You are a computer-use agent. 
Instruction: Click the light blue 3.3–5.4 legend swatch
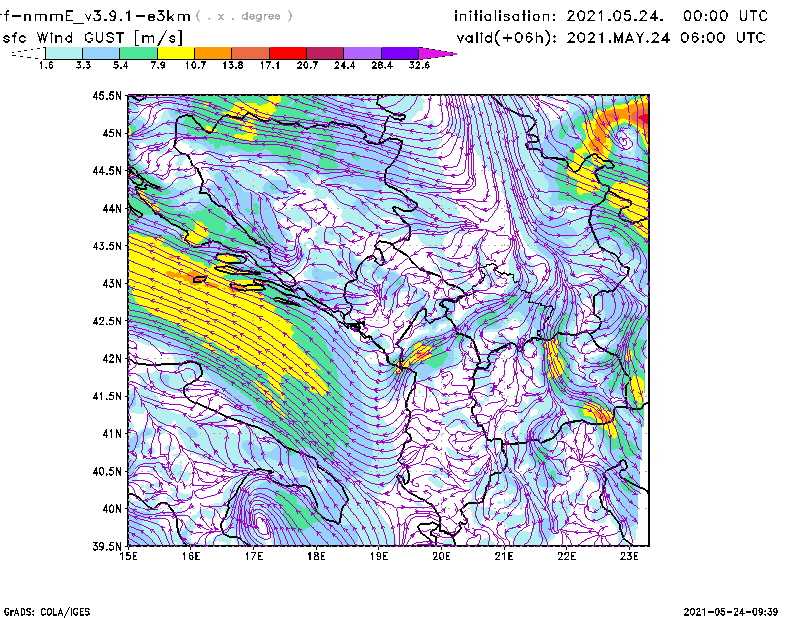click(x=101, y=53)
